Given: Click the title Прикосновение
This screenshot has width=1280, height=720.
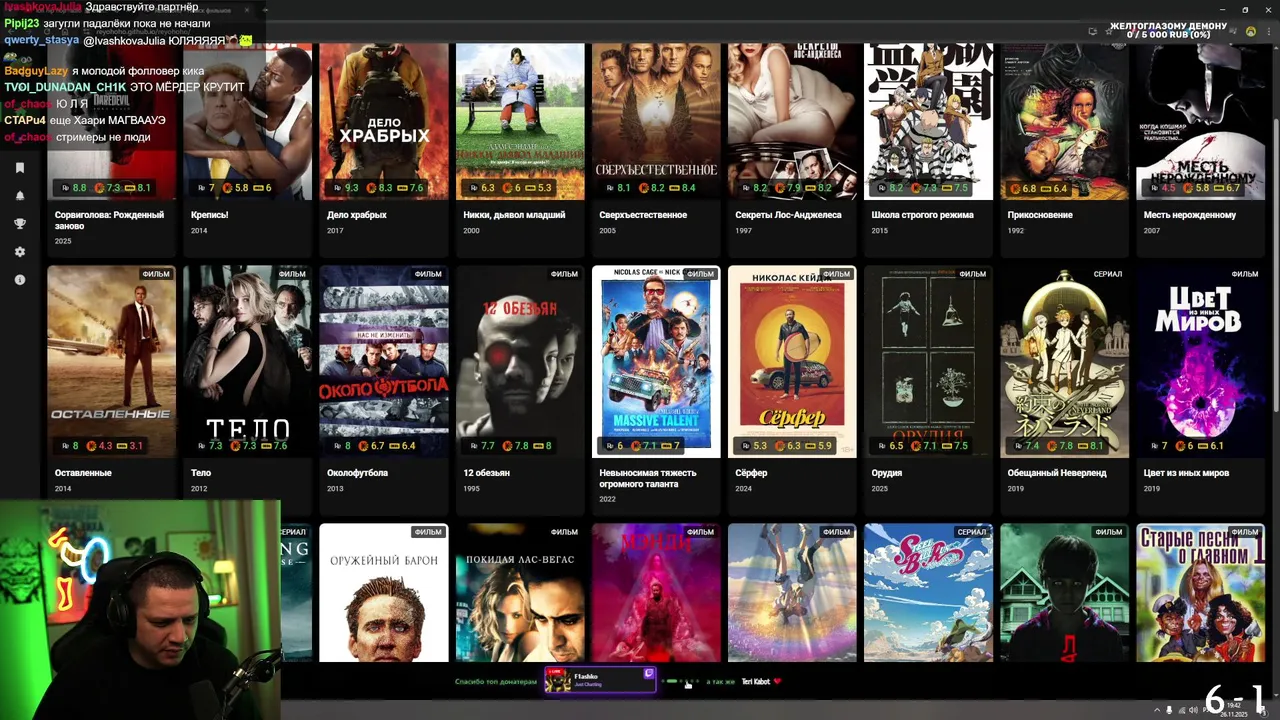Looking at the screenshot, I should click(x=1040, y=215).
